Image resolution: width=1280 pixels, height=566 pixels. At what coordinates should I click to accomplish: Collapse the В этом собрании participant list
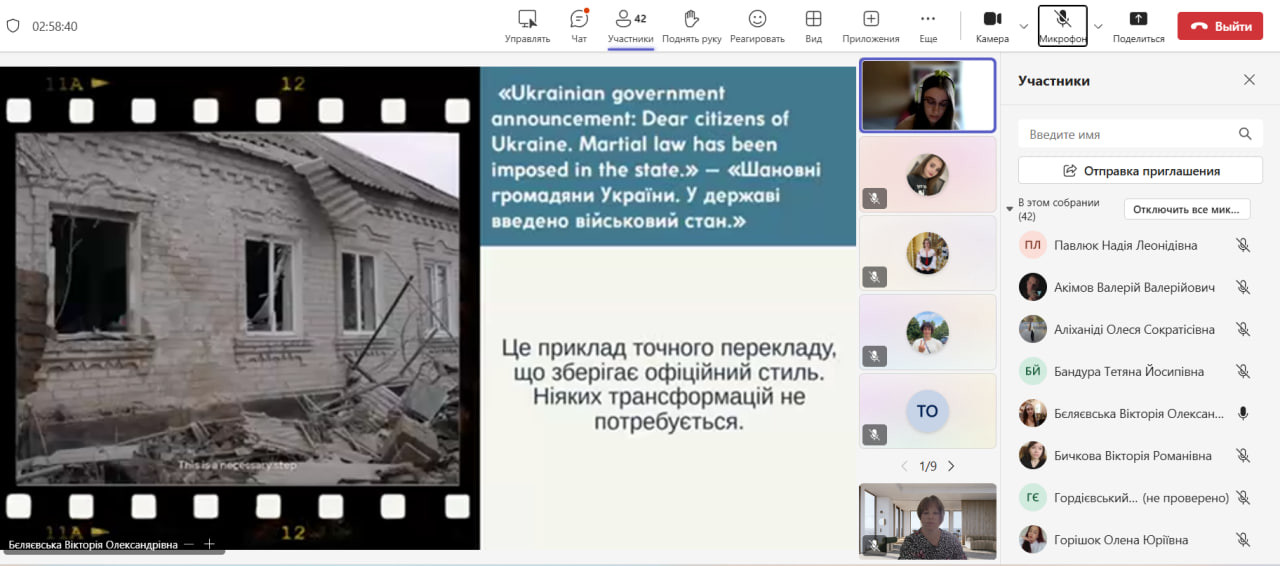point(1010,209)
